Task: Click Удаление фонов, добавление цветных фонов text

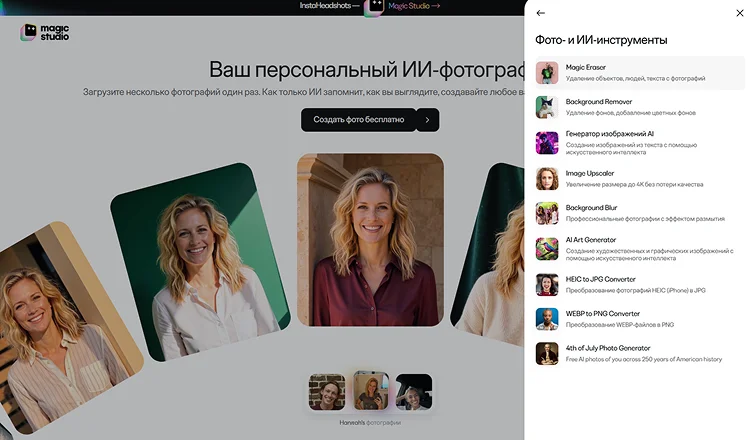Action: pyautogui.click(x=630, y=113)
